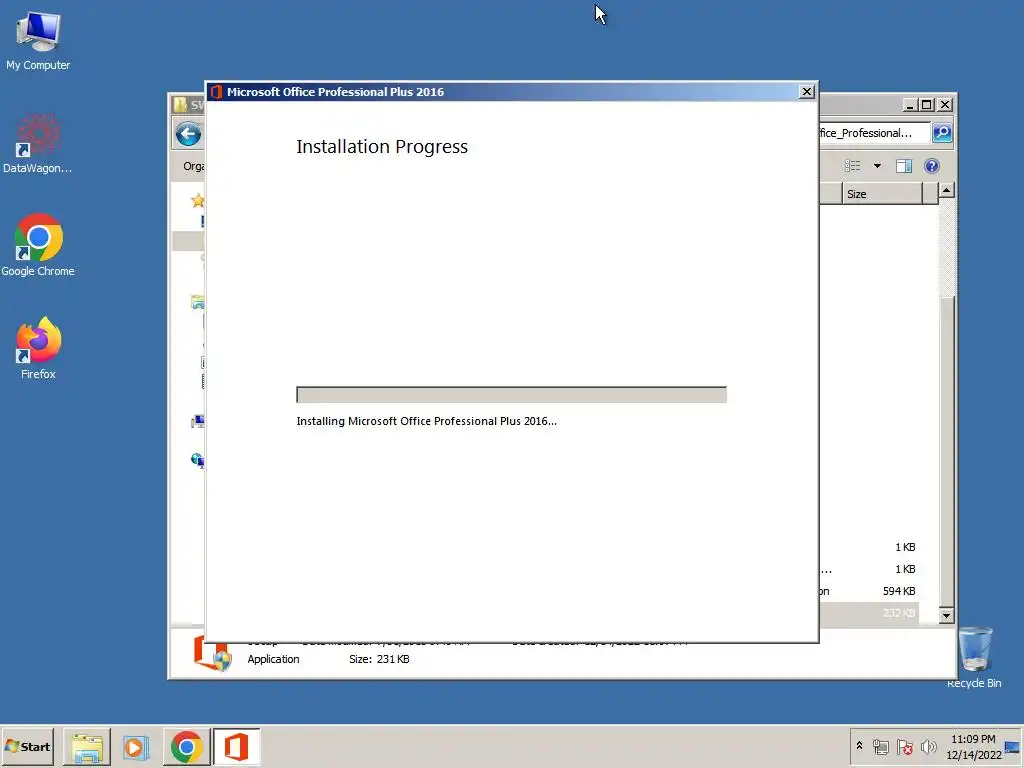Viewport: 1024px width, 768px height.
Task: Click the Explorer scroll down arrow
Action: [946, 615]
